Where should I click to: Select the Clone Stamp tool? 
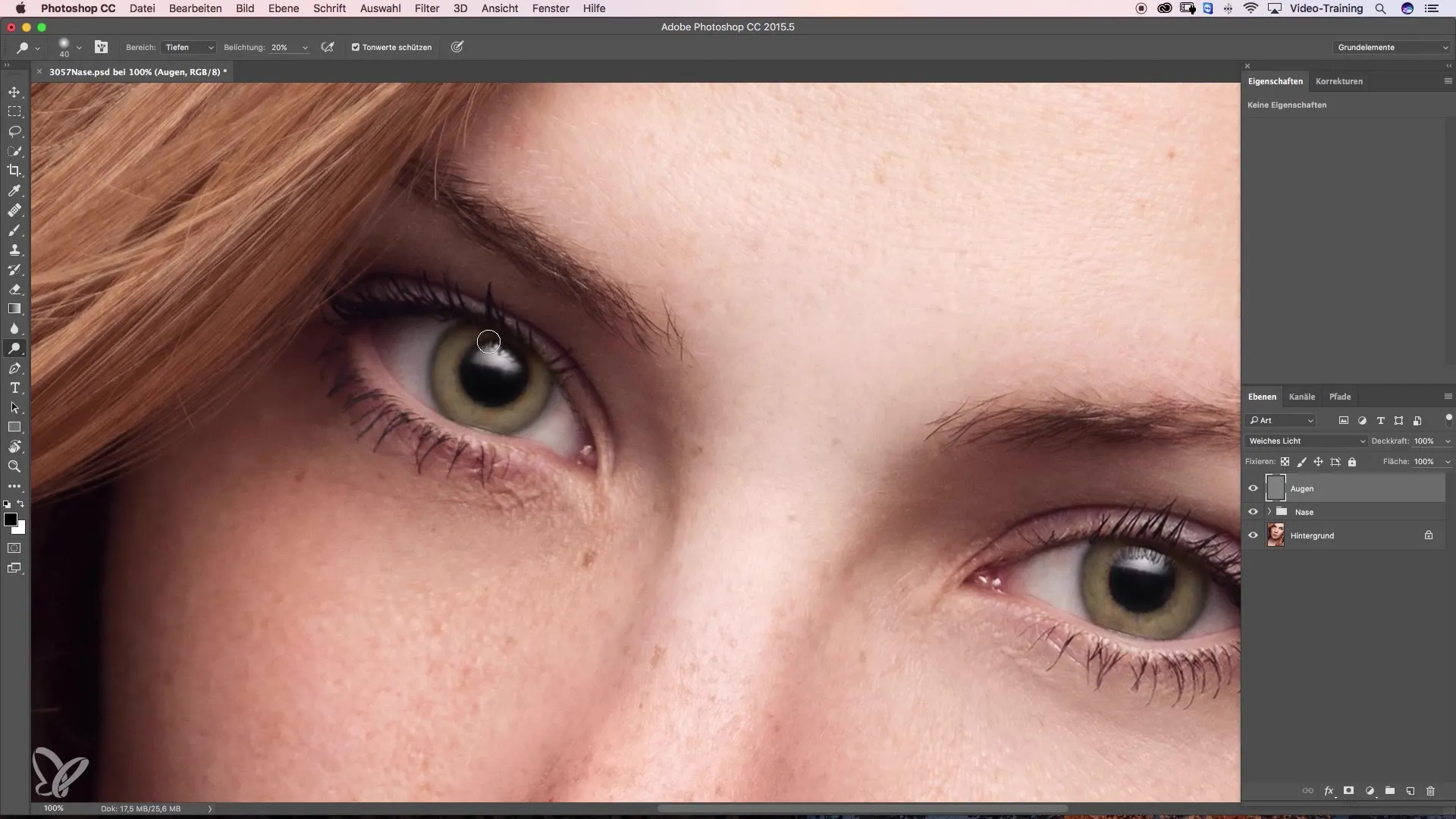click(14, 249)
